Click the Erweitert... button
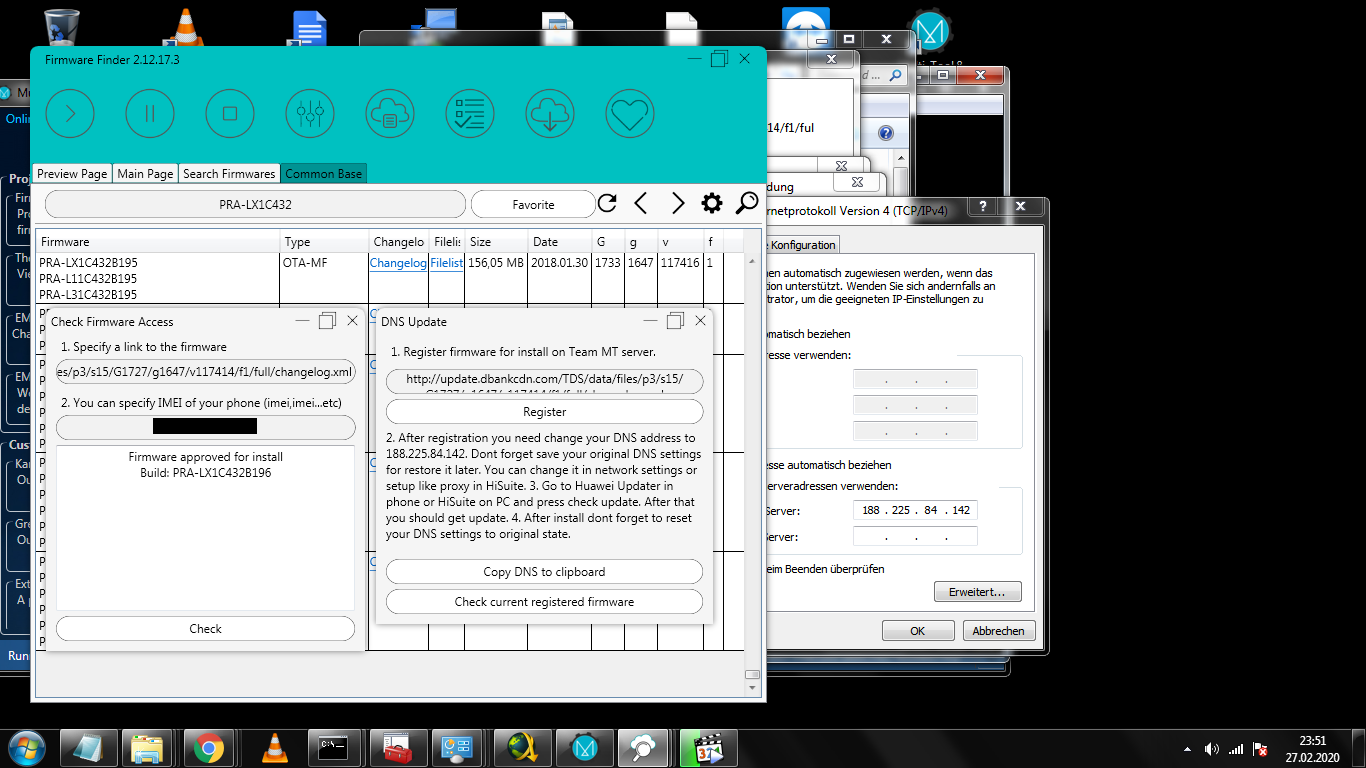The image size is (1366, 768). tap(977, 592)
